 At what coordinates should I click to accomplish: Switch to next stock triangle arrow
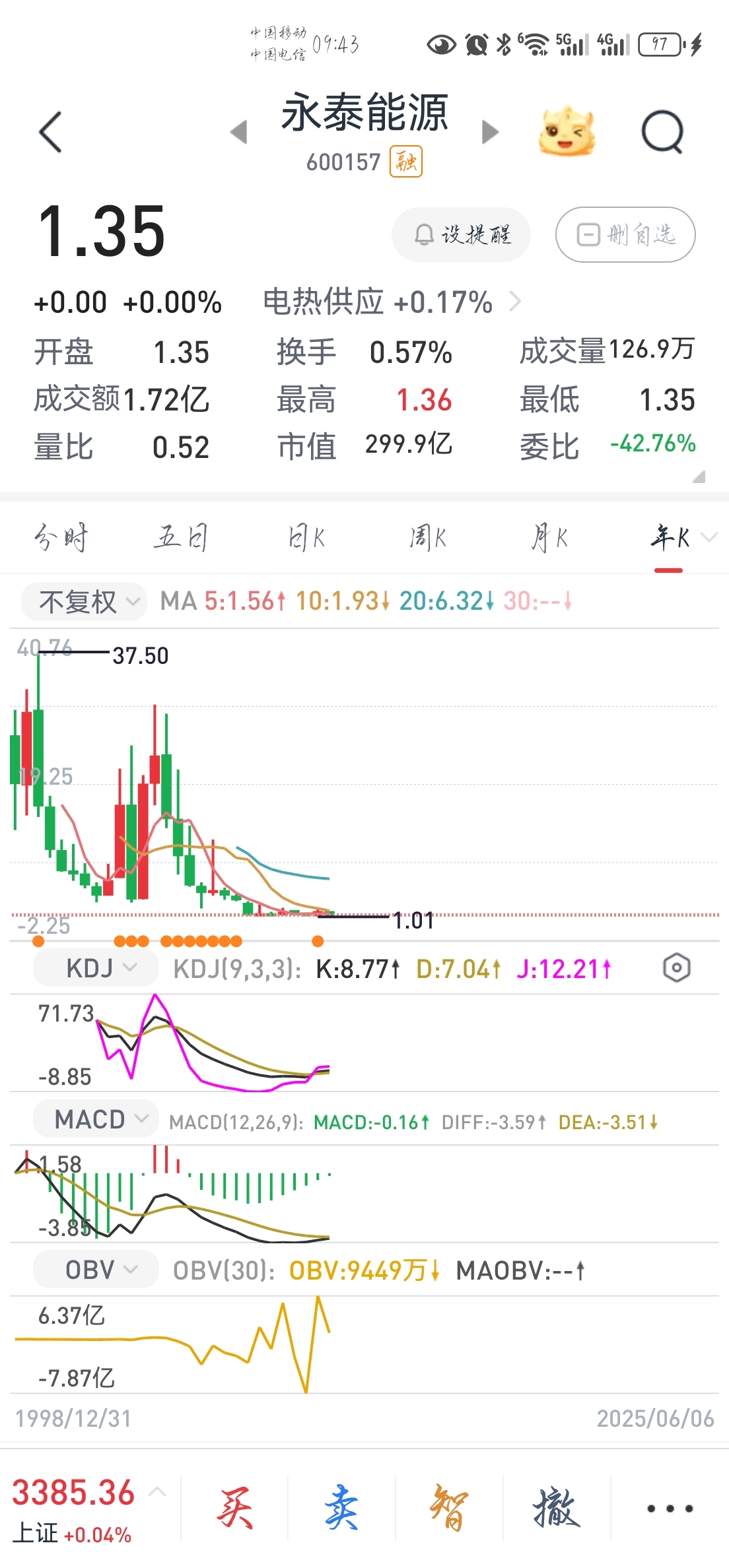pos(490,132)
